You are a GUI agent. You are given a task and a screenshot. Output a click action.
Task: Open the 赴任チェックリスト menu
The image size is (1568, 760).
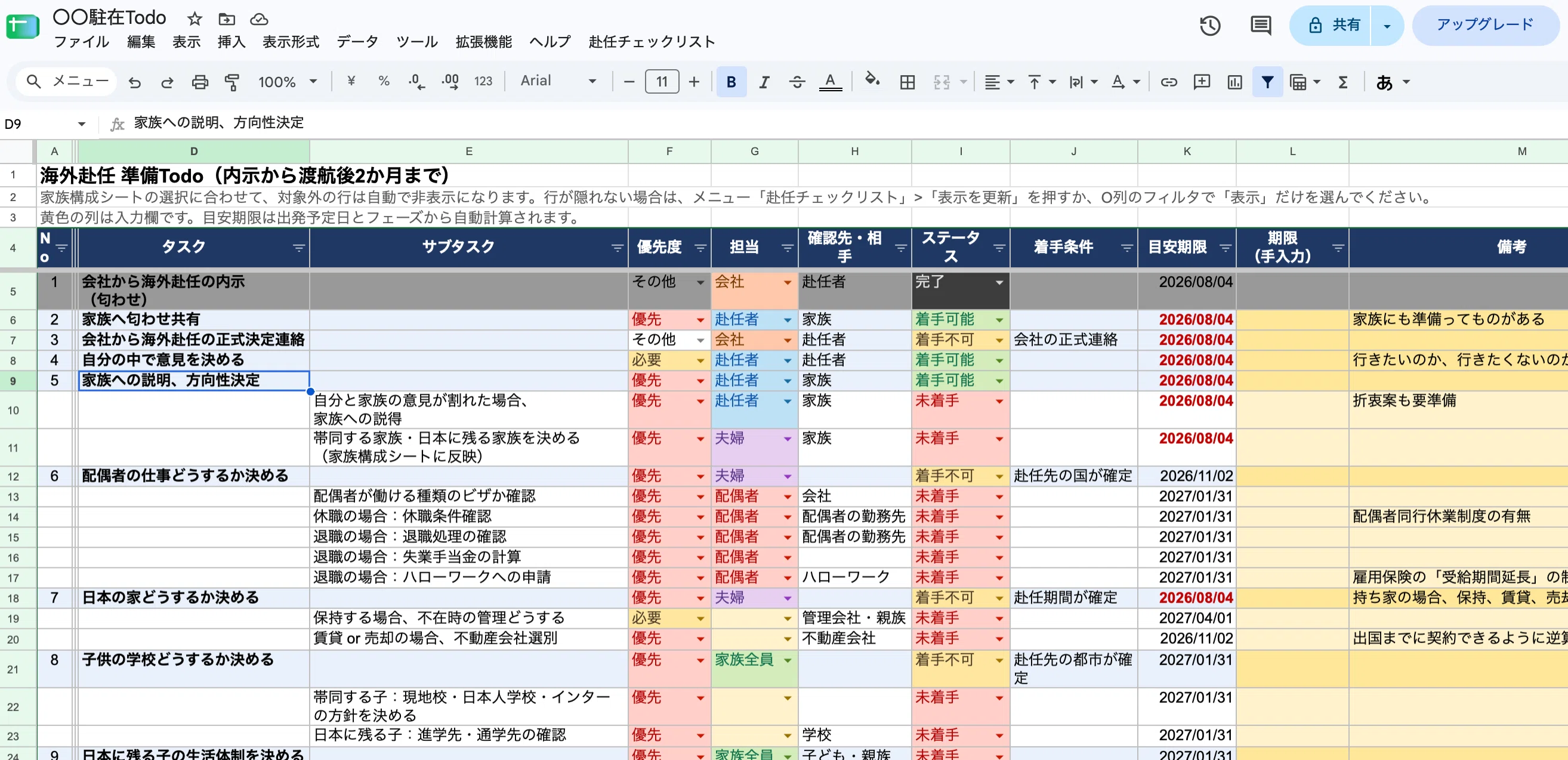(x=652, y=42)
